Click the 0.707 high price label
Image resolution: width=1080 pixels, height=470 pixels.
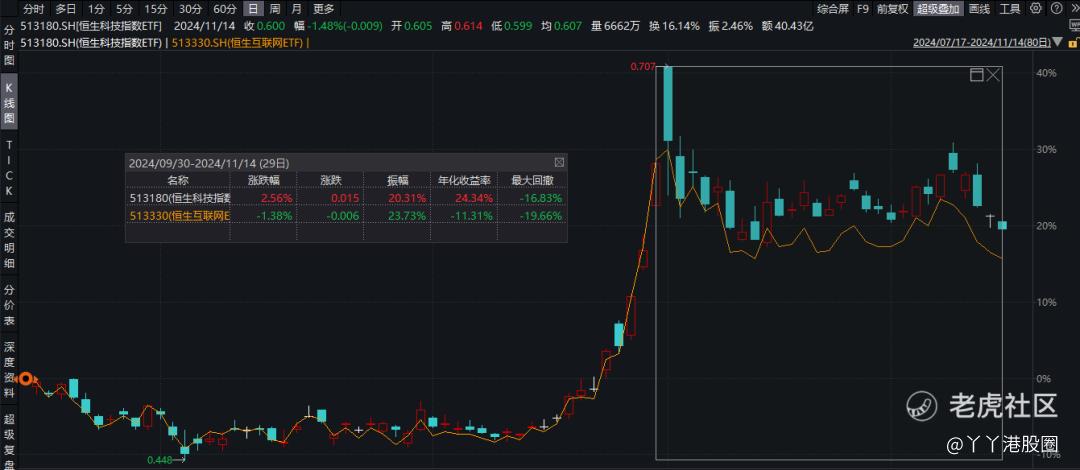point(641,66)
